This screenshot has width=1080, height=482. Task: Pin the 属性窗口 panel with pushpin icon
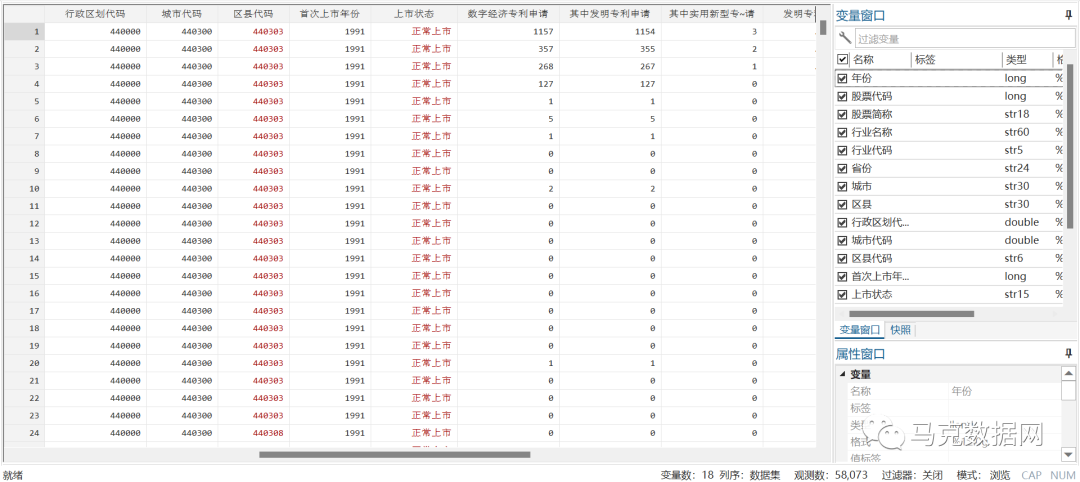click(1068, 353)
